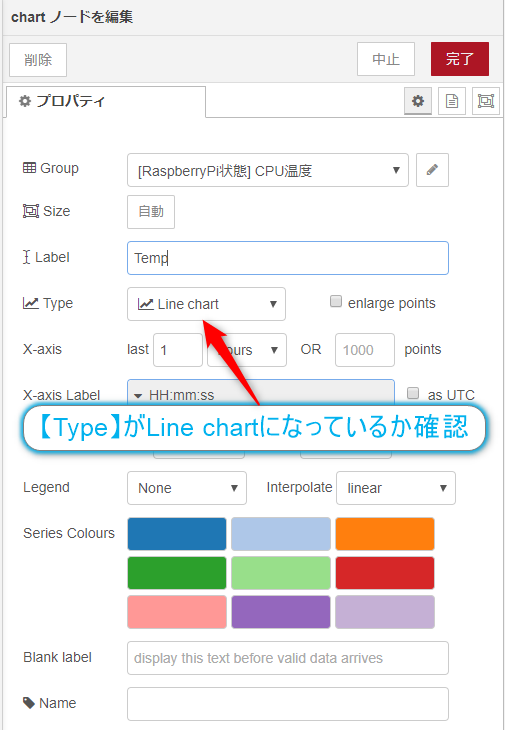The height and width of the screenshot is (730, 505).
Task: Pick the light green series colour
Action: coord(281,573)
